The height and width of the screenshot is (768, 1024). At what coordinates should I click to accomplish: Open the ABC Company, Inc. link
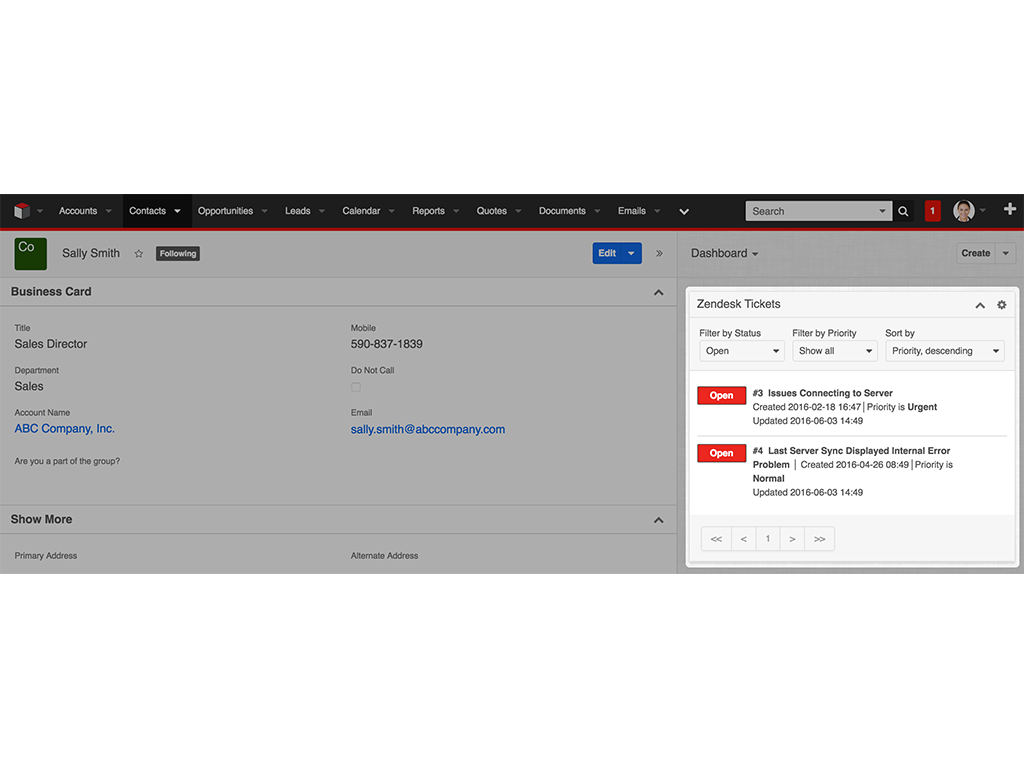pos(65,429)
